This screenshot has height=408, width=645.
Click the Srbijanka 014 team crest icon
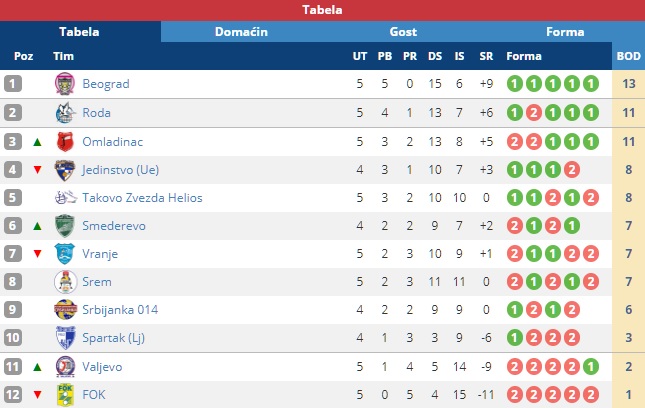65,310
